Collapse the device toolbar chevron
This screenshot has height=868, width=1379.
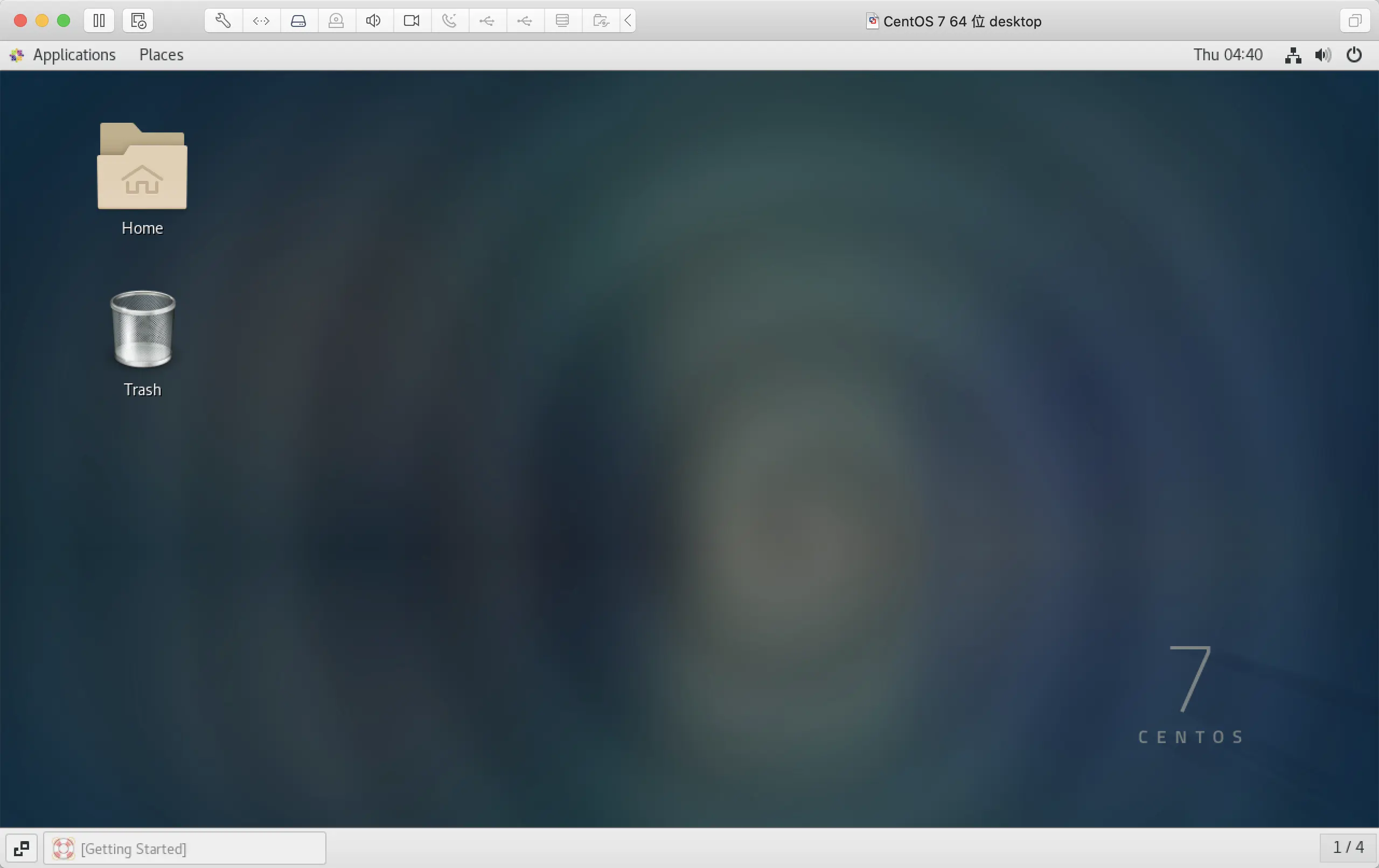[628, 21]
